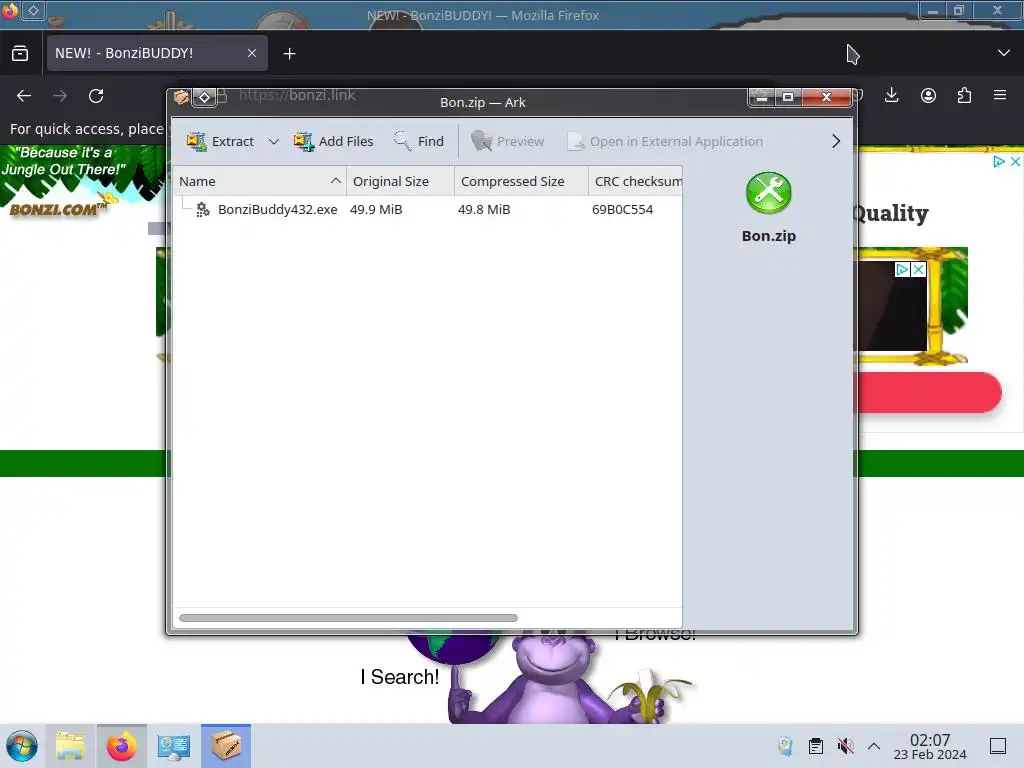Close the NEW! - BonziBUDDY! tab
The height and width of the screenshot is (768, 1024).
point(251,54)
